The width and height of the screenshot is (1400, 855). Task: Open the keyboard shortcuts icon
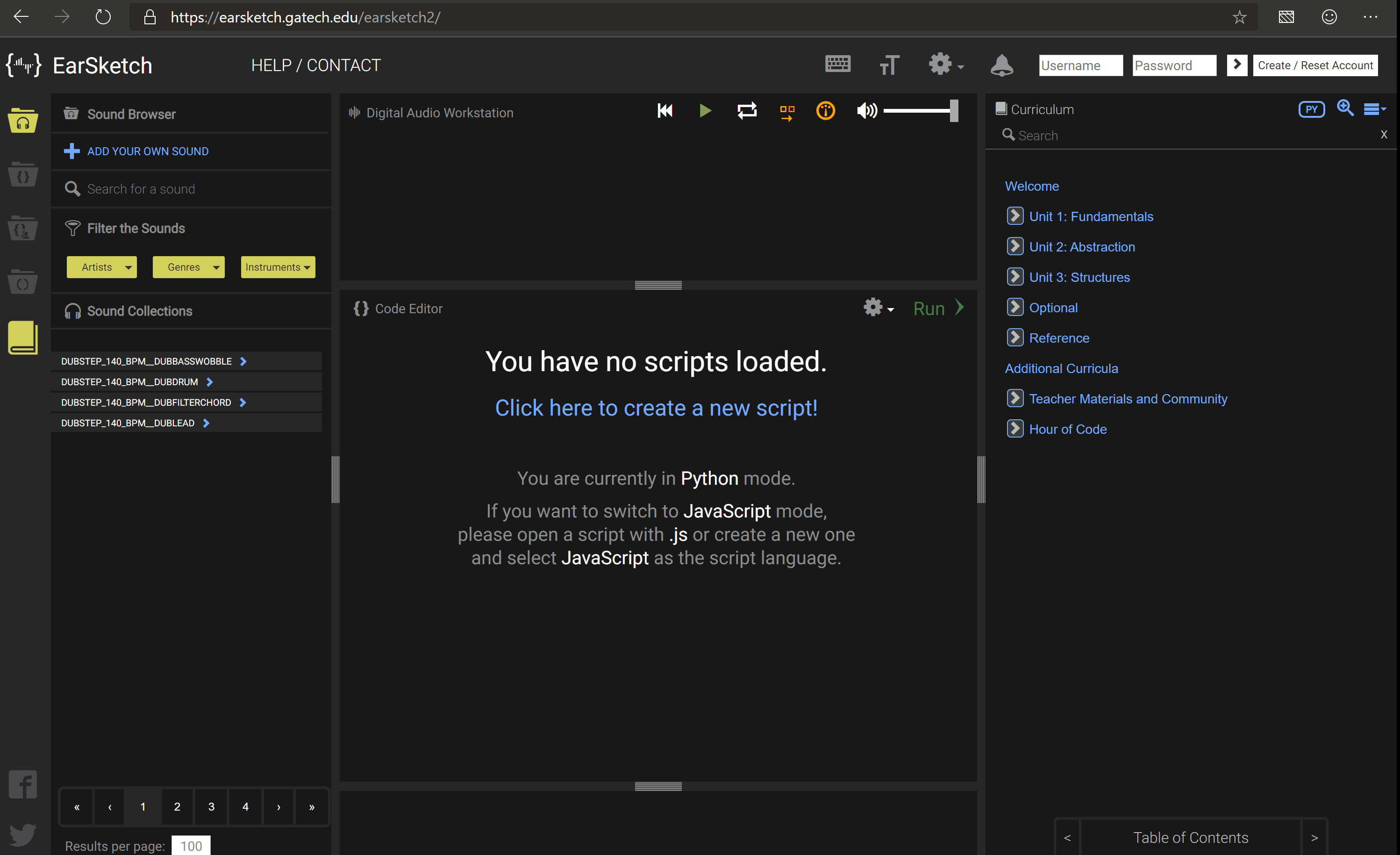pos(837,64)
